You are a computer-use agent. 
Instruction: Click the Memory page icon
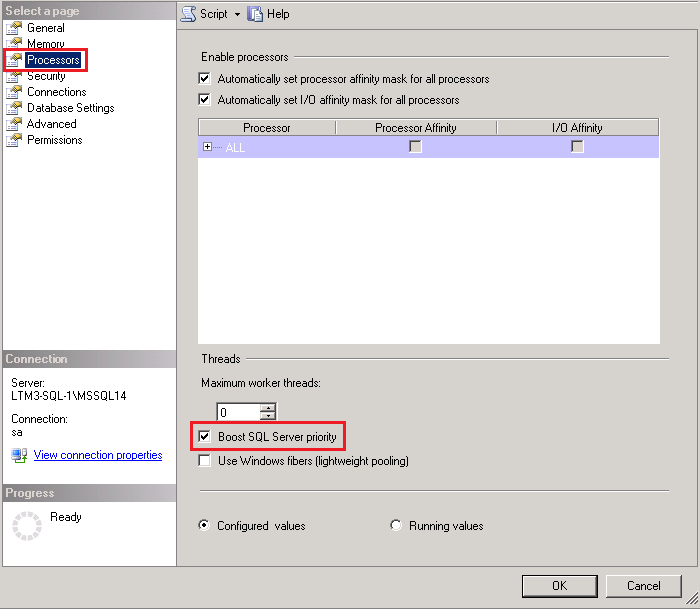point(14,43)
